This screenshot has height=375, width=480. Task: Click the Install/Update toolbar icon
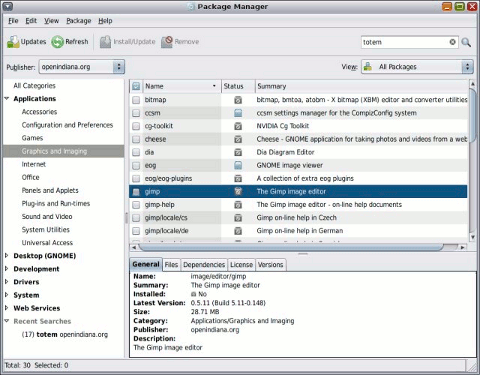tap(105, 42)
